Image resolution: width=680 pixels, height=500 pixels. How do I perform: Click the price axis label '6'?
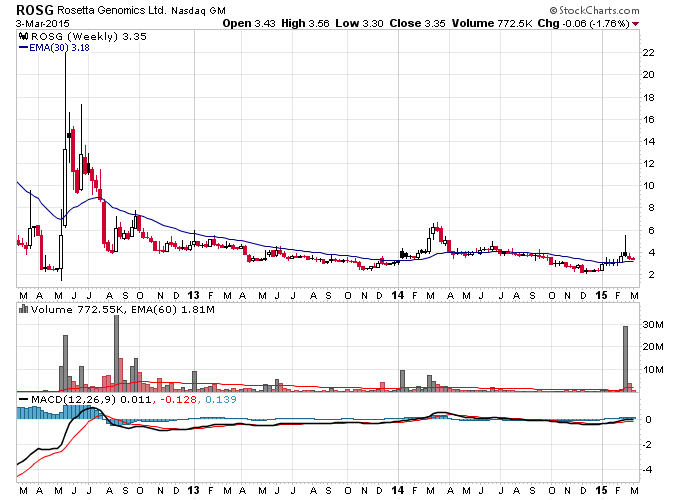(x=651, y=230)
